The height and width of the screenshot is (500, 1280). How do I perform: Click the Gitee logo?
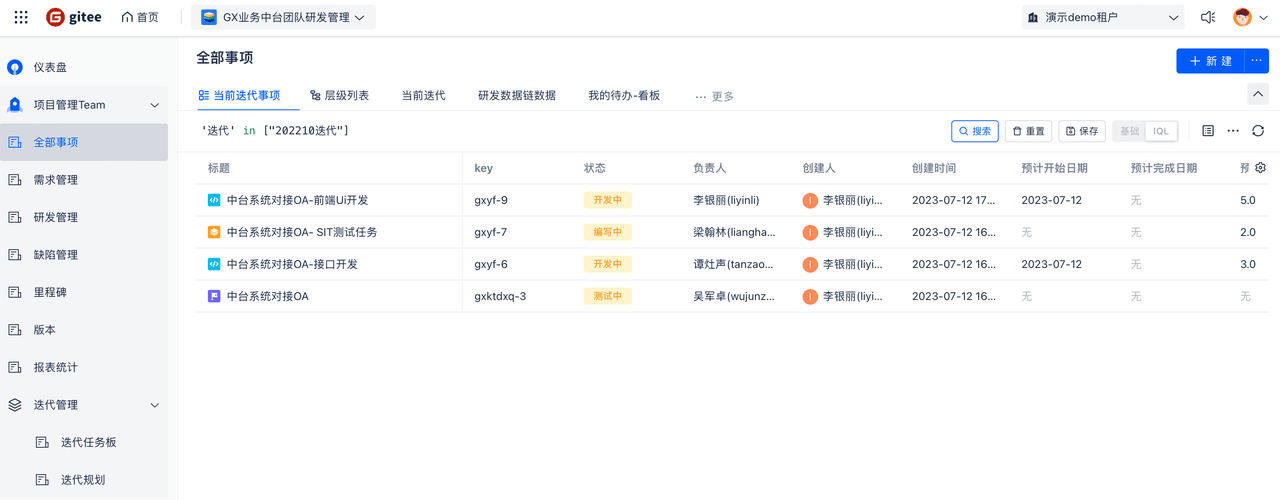74,17
